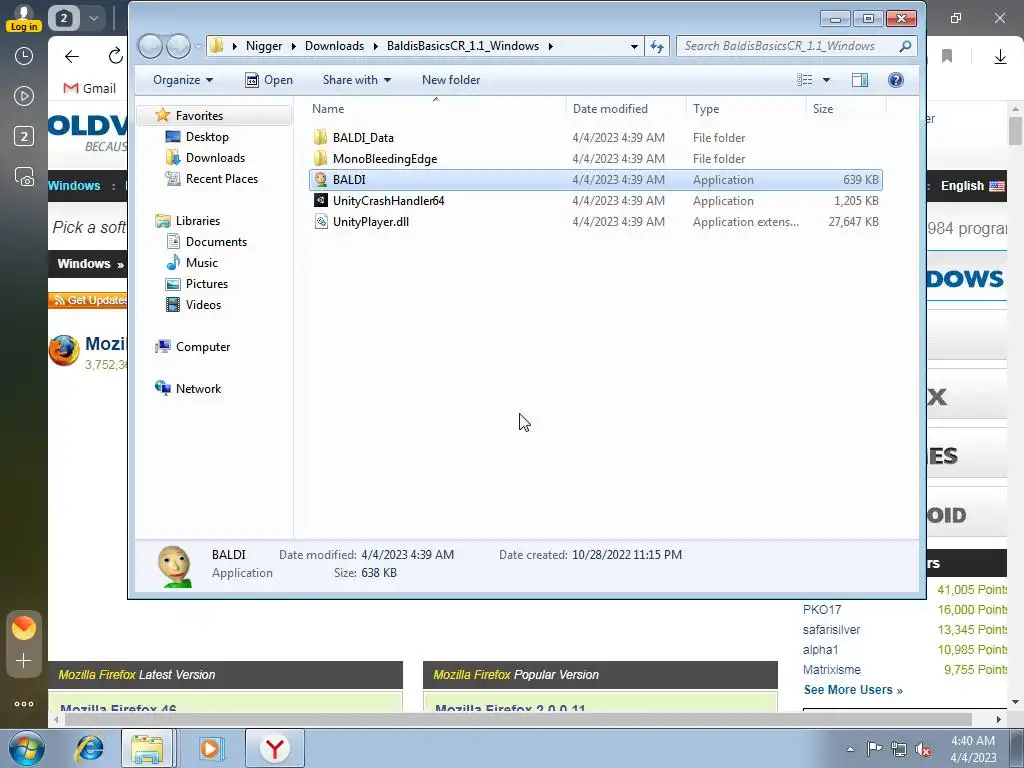
Task: Click the Explorer search magnifier icon
Action: point(905,46)
